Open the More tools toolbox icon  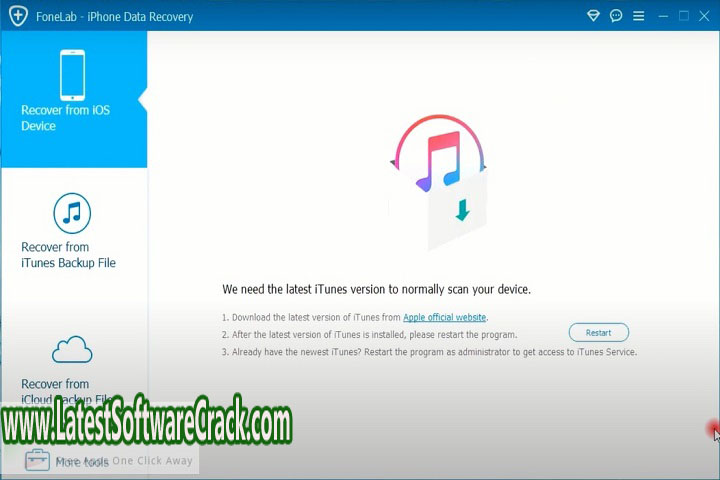click(x=37, y=460)
